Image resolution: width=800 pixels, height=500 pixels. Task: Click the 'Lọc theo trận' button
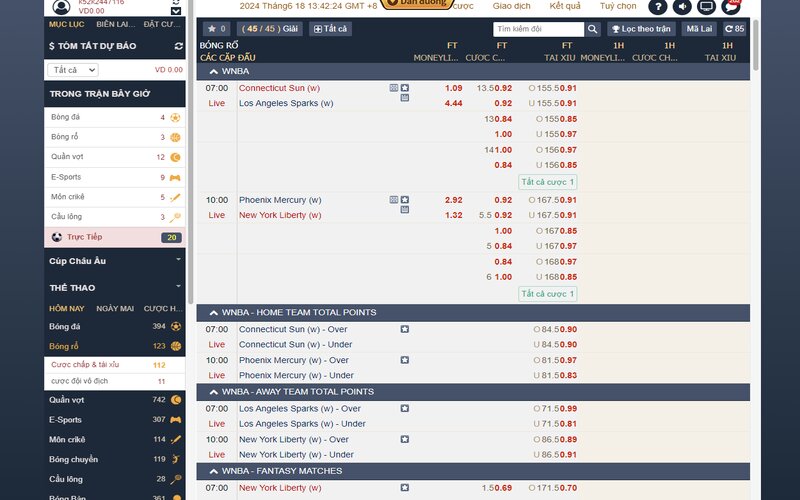coord(642,29)
